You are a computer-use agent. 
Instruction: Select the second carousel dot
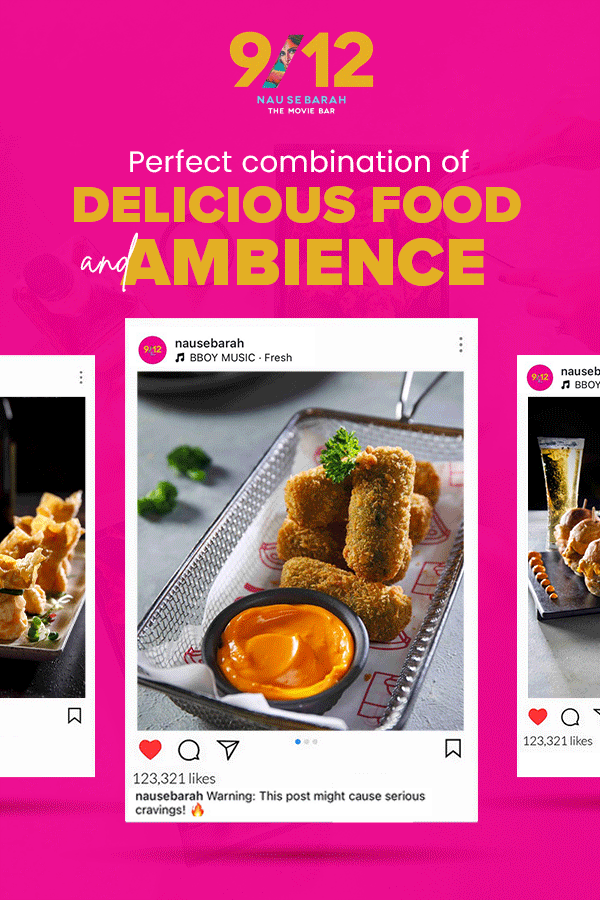307,742
